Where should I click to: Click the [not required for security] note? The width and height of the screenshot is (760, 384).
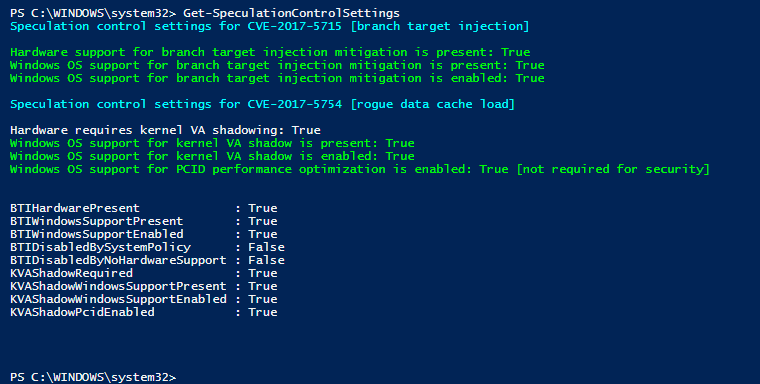[613, 169]
